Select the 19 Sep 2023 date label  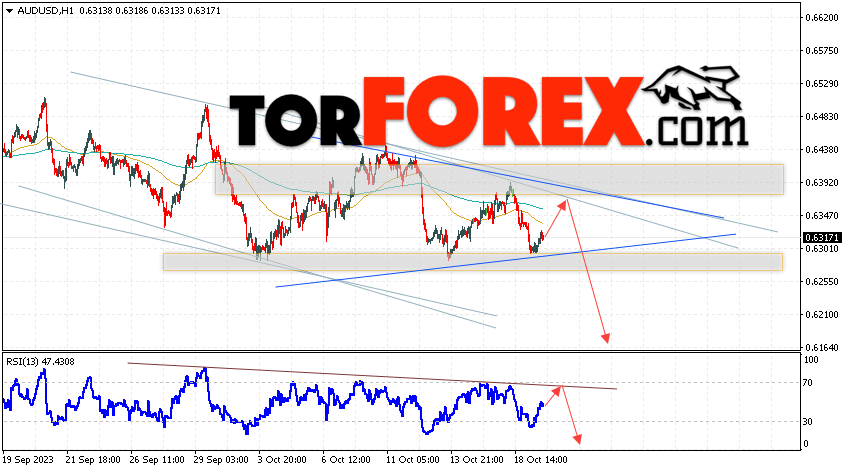(x=28, y=460)
